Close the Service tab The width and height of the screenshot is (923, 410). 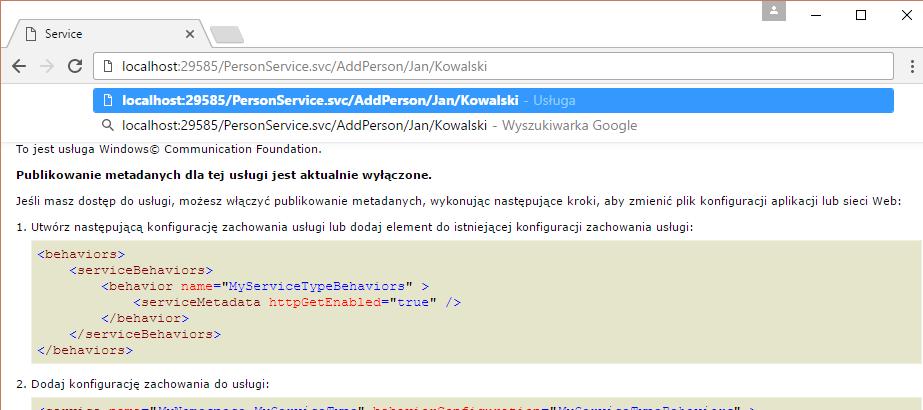click(190, 34)
